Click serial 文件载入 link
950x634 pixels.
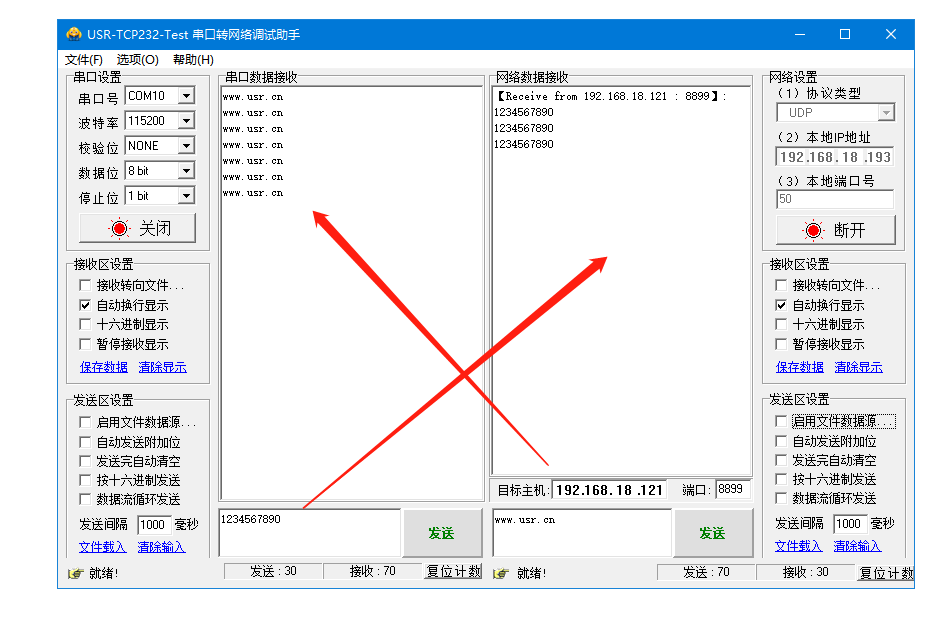coord(102,547)
